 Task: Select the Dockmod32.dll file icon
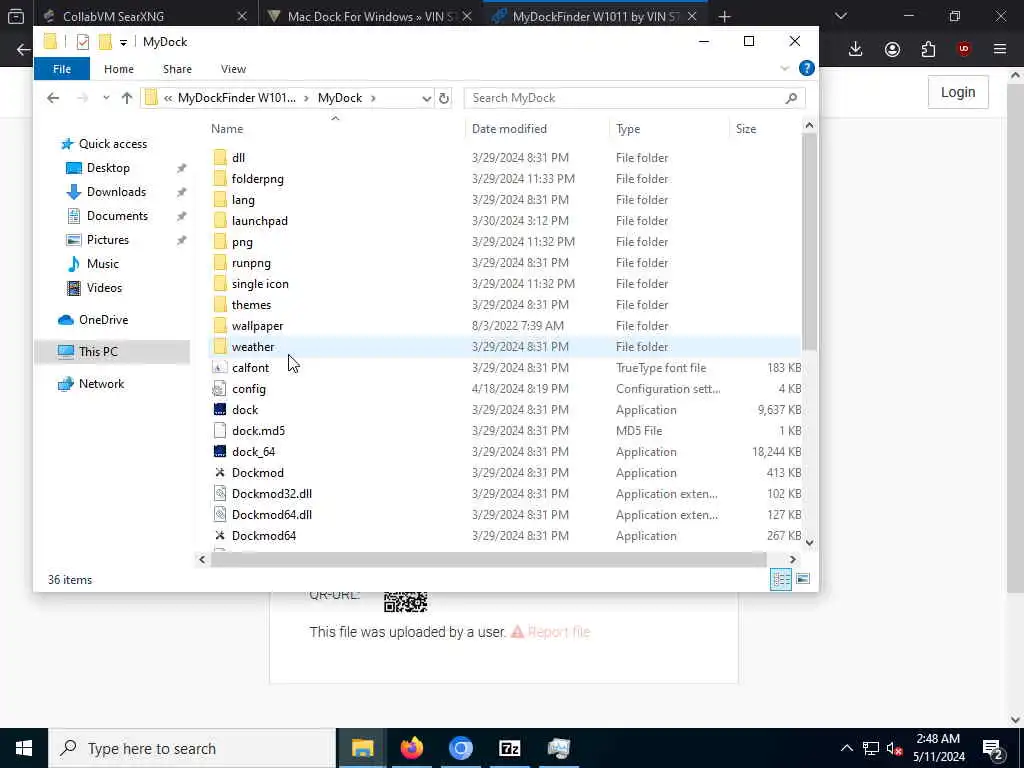pyautogui.click(x=220, y=494)
